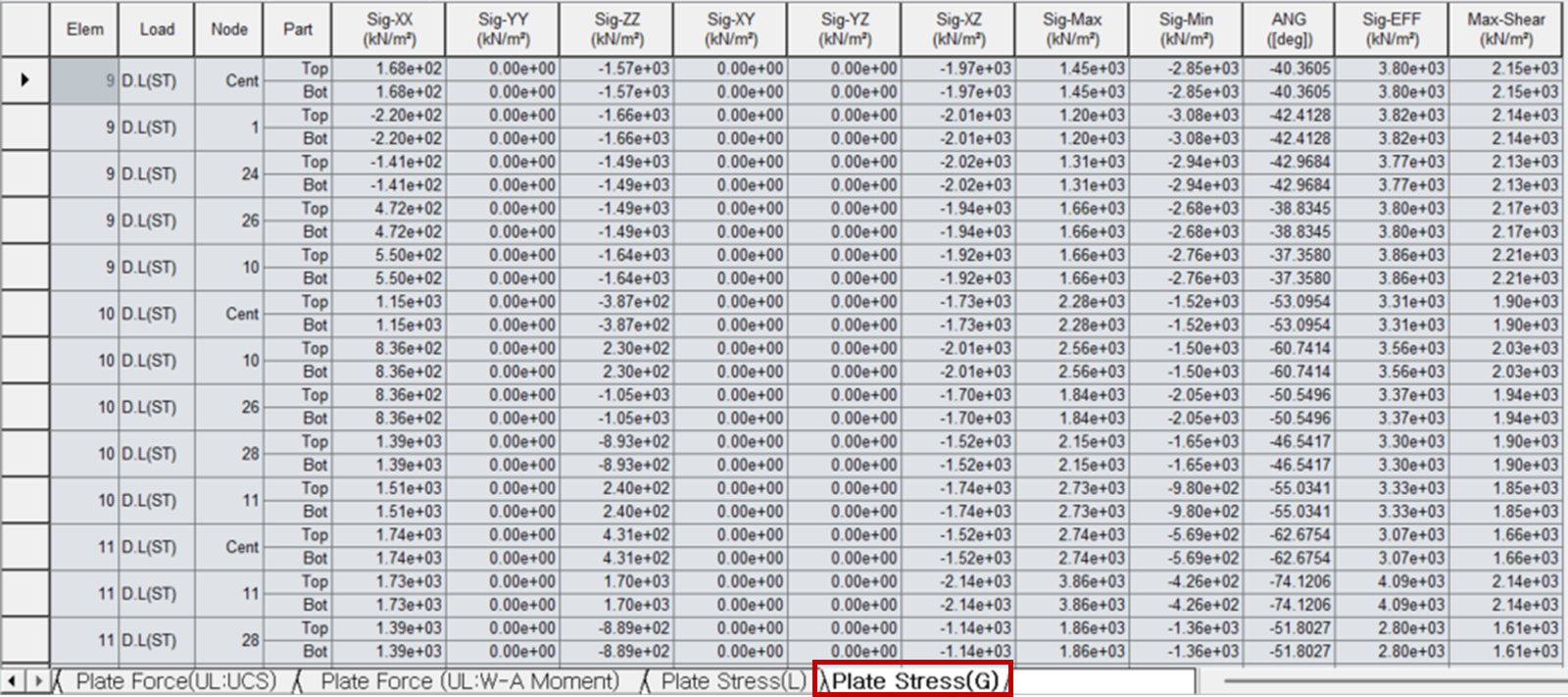The width and height of the screenshot is (1568, 697).
Task: Select the highlighted Elem 9 cell in first row
Action: coord(84,80)
